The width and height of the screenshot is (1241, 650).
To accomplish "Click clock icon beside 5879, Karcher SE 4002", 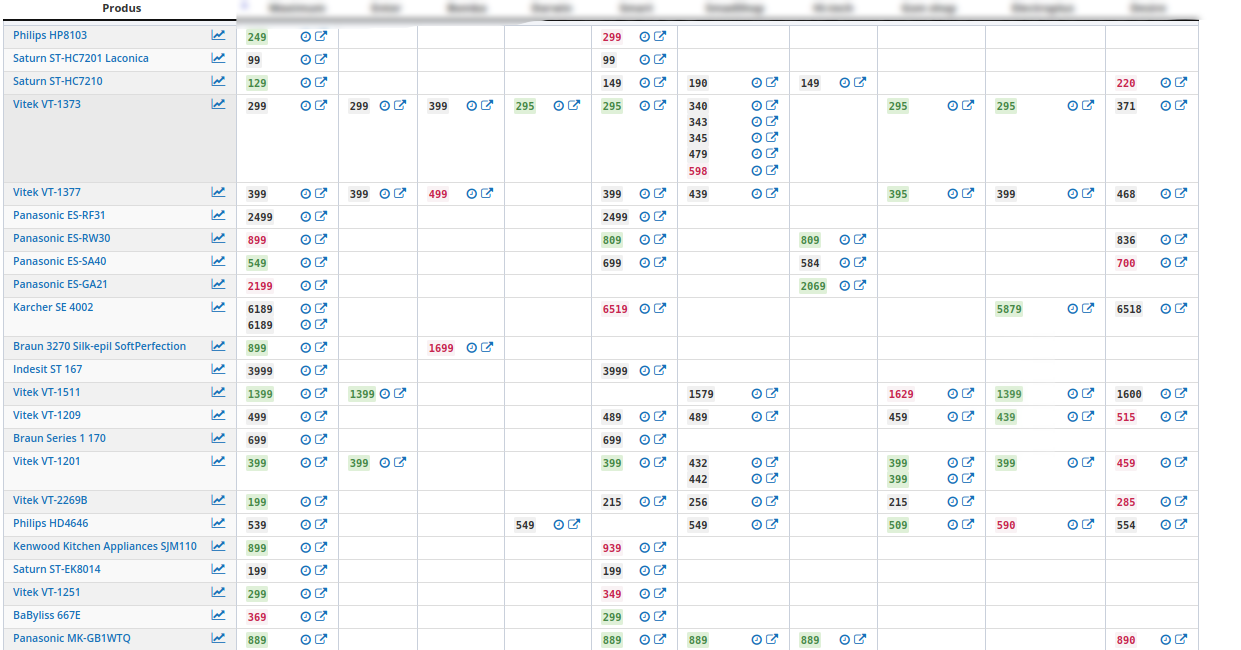I will [x=1073, y=309].
